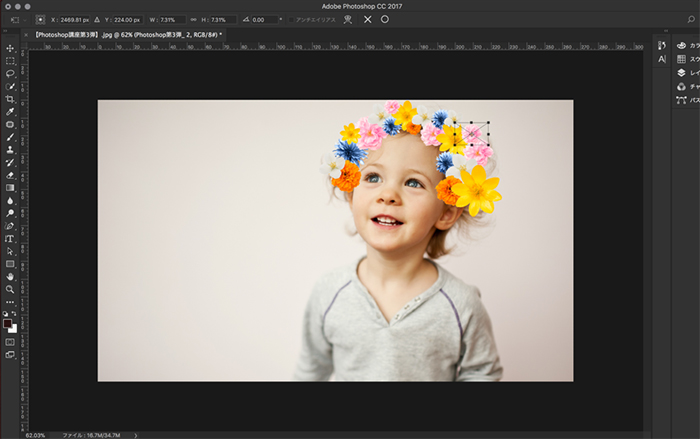
Task: Click the W width percentage field
Action: [x=173, y=20]
